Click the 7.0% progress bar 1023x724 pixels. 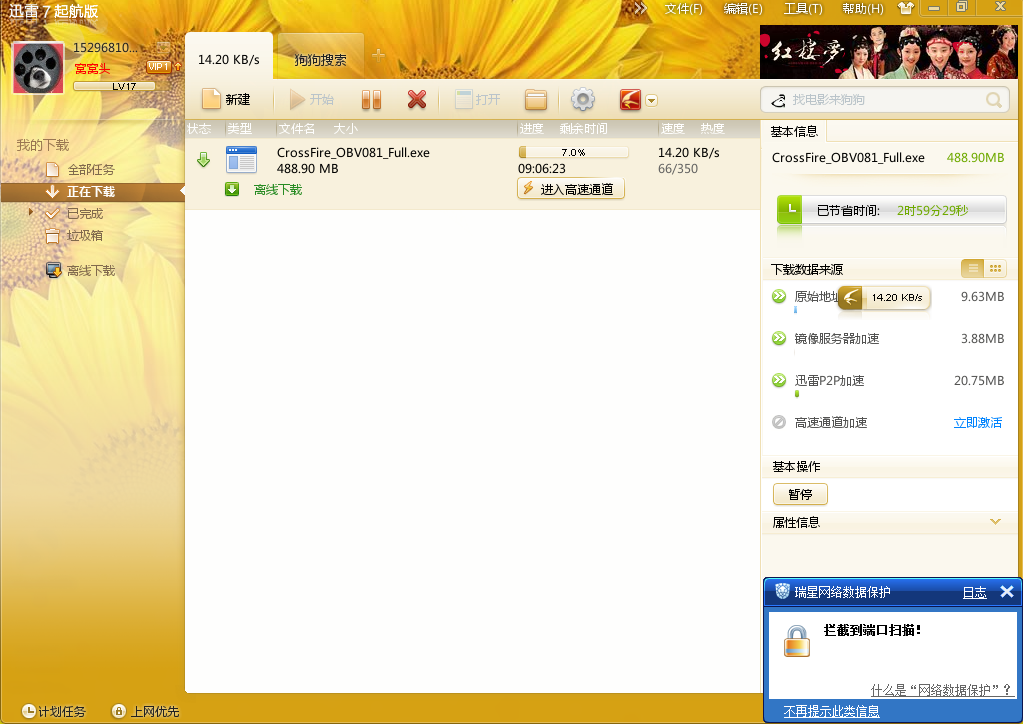[x=573, y=152]
